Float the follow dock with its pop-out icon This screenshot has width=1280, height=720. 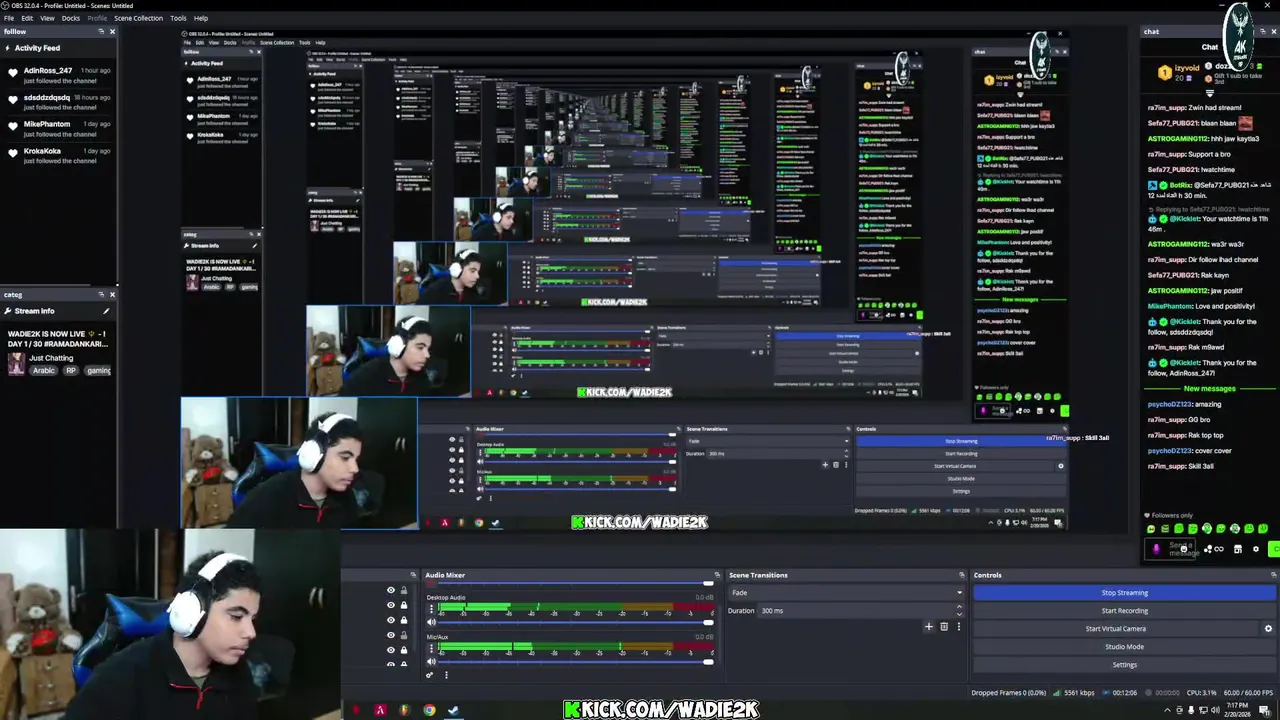pyautogui.click(x=101, y=31)
